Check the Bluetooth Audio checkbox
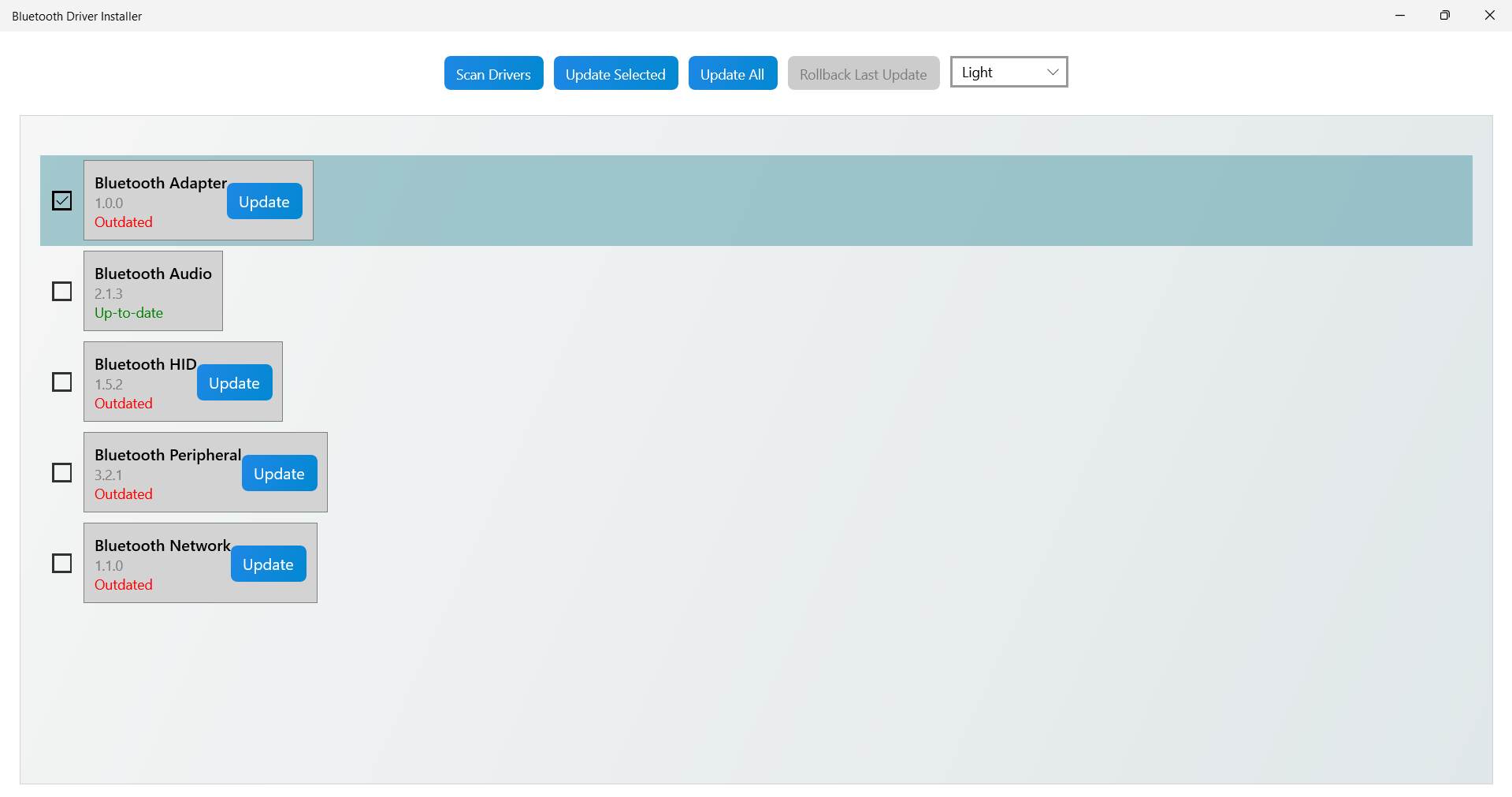The height and width of the screenshot is (797, 1512). 62,291
